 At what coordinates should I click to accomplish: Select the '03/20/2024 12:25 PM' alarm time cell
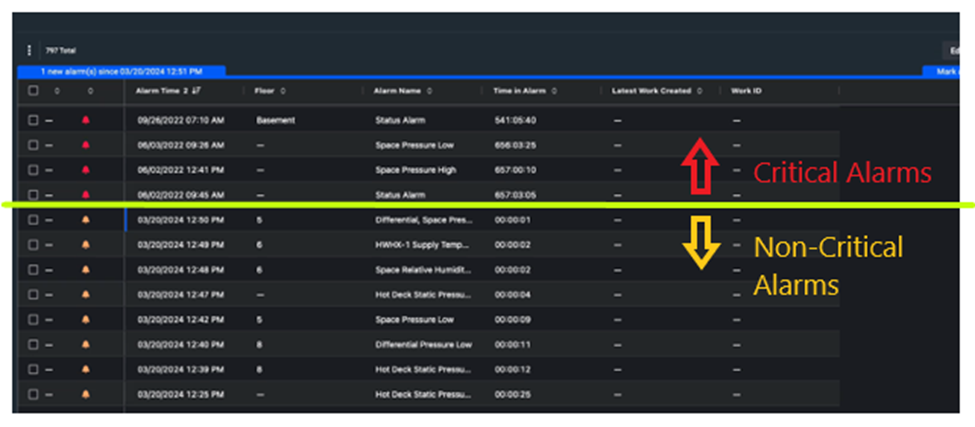coord(180,394)
